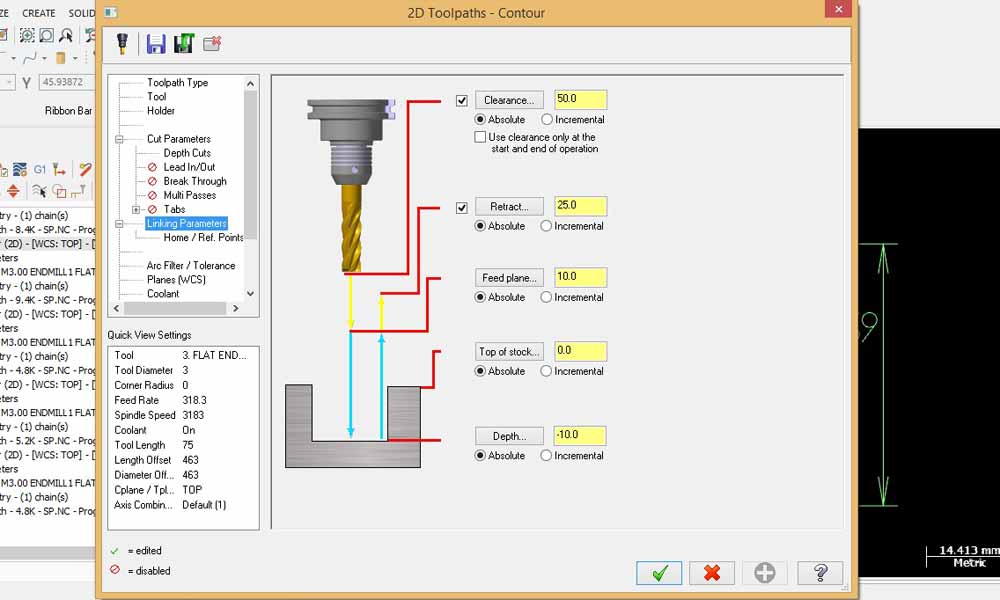Select Toolpath Type in the tree
This screenshot has width=1000, height=600.
(x=177, y=82)
